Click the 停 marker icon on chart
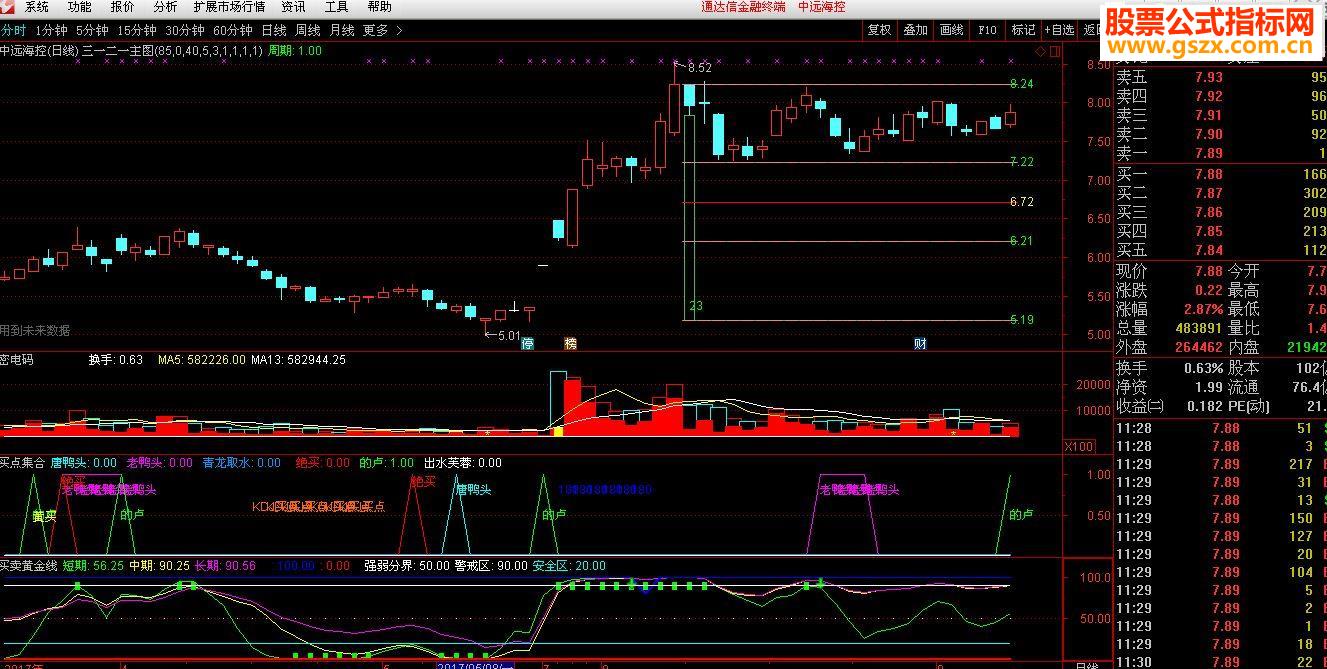Image resolution: width=1327 pixels, height=669 pixels. (527, 343)
